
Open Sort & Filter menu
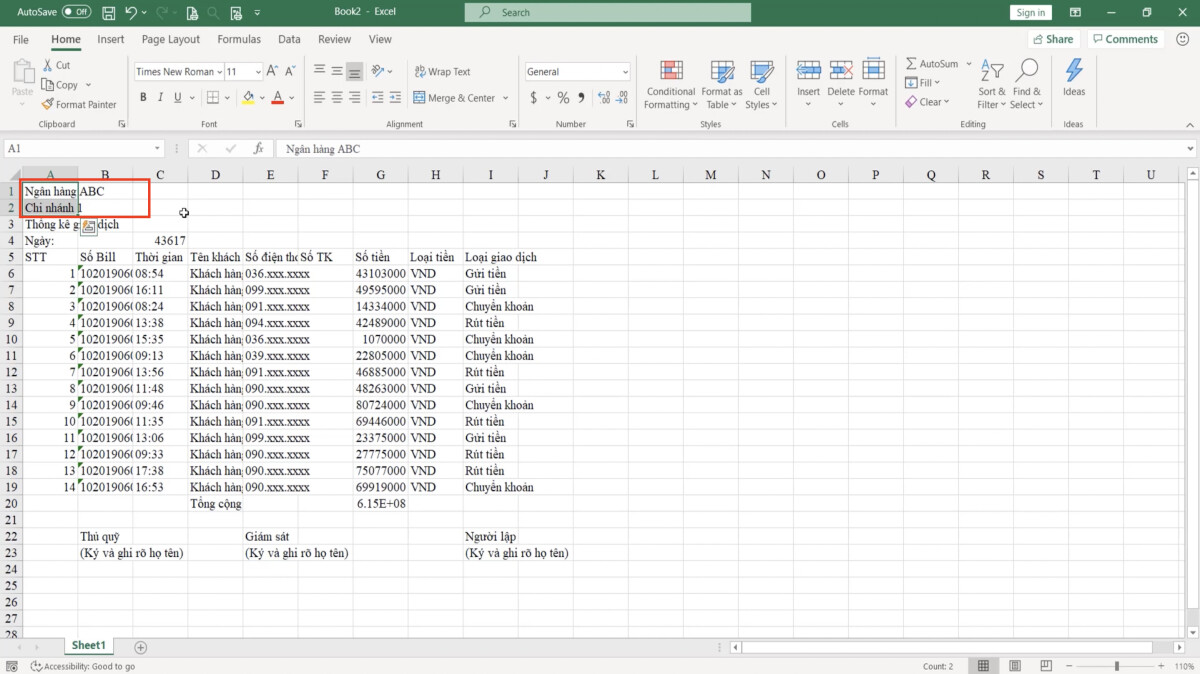point(992,86)
